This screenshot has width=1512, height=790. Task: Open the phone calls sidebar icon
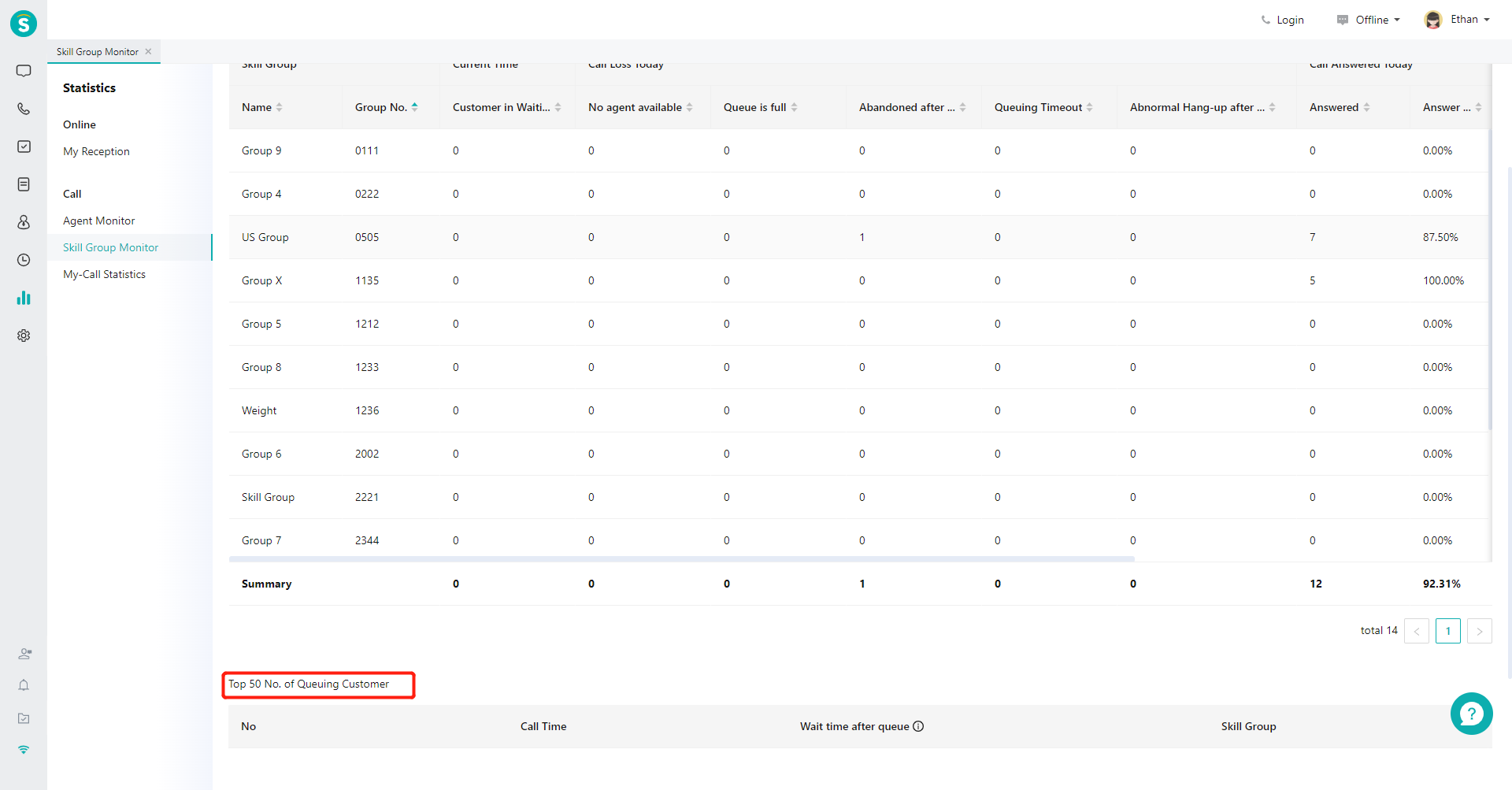(24, 109)
